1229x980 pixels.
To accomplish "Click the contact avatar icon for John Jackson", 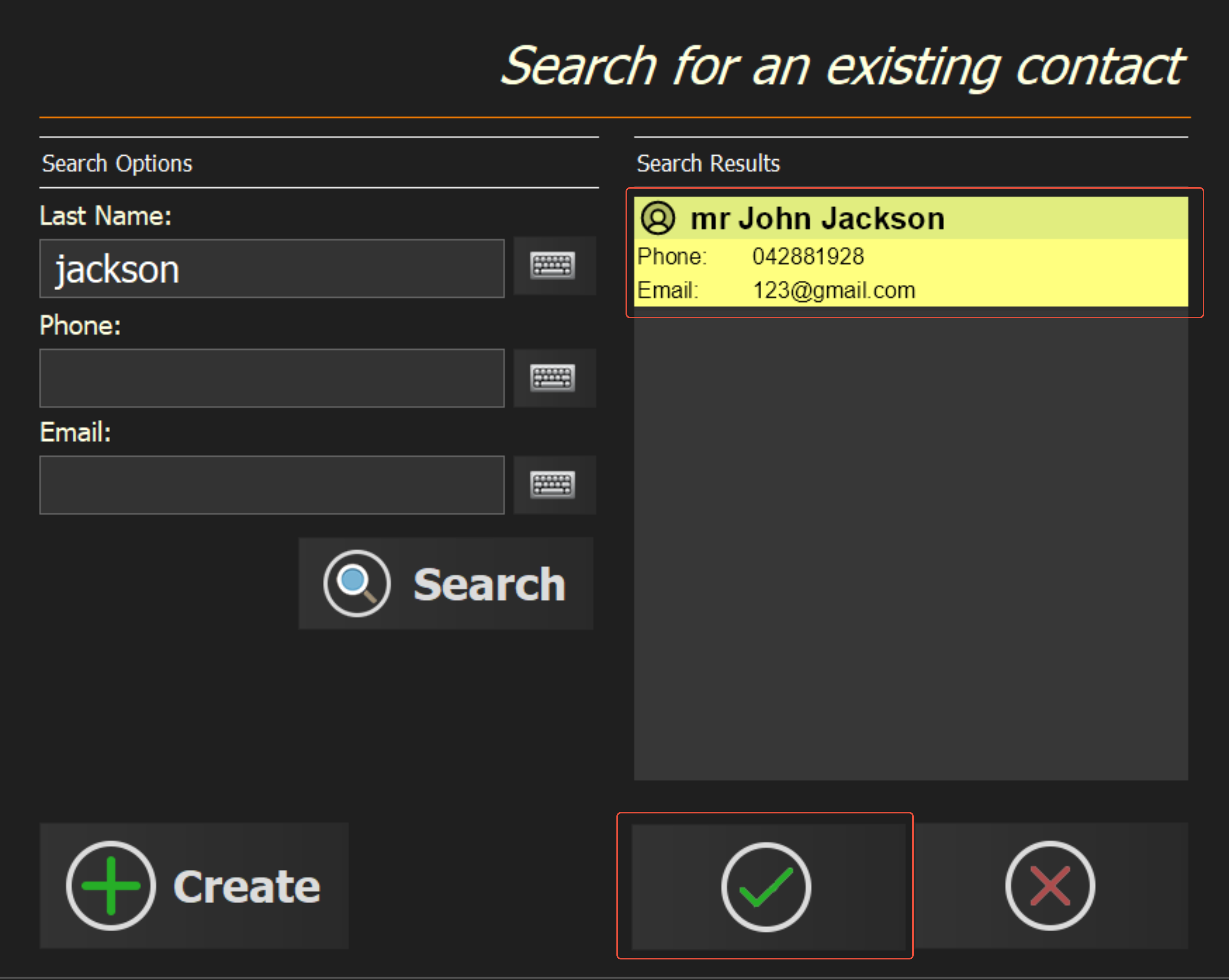I will 658,218.
